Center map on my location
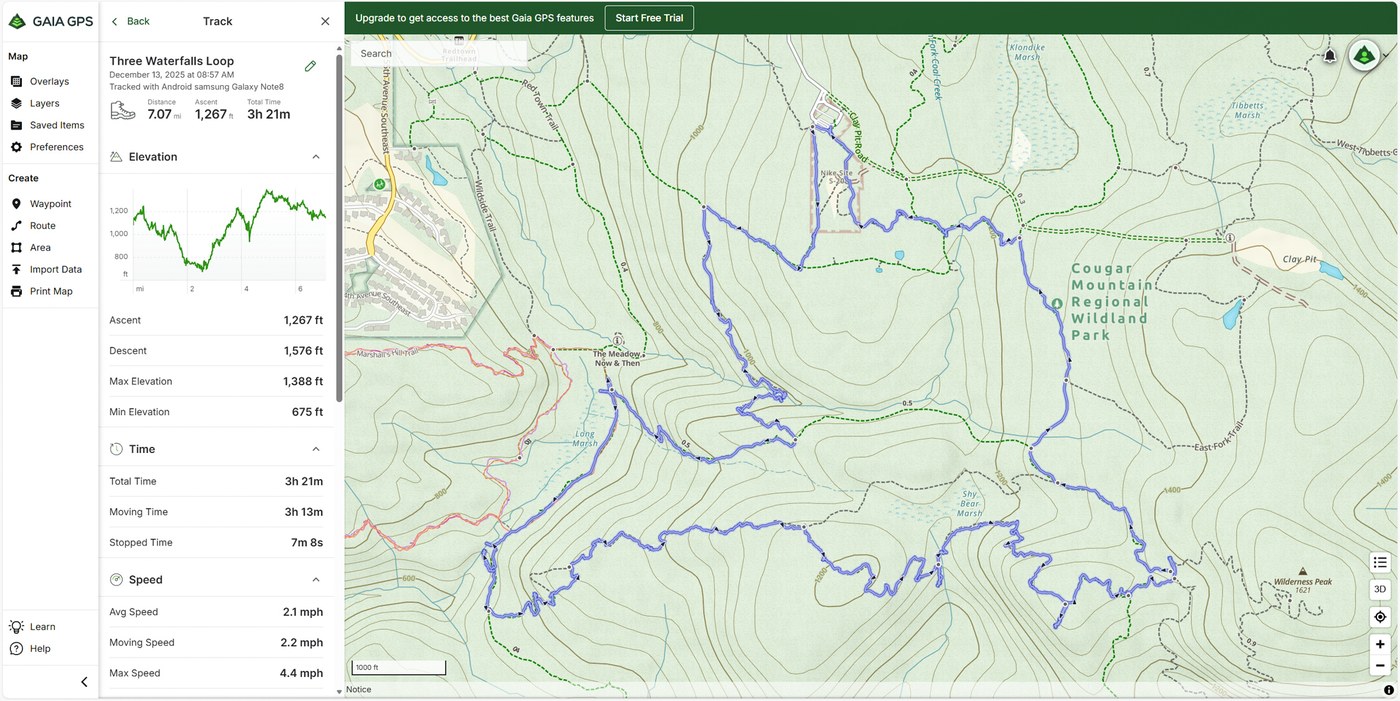1400x701 pixels. click(x=1380, y=617)
